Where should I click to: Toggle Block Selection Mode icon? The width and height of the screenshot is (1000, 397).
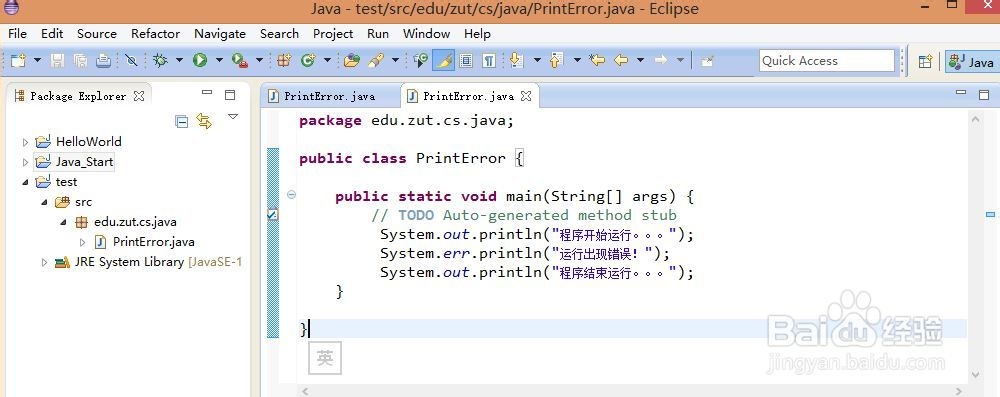[x=466, y=61]
